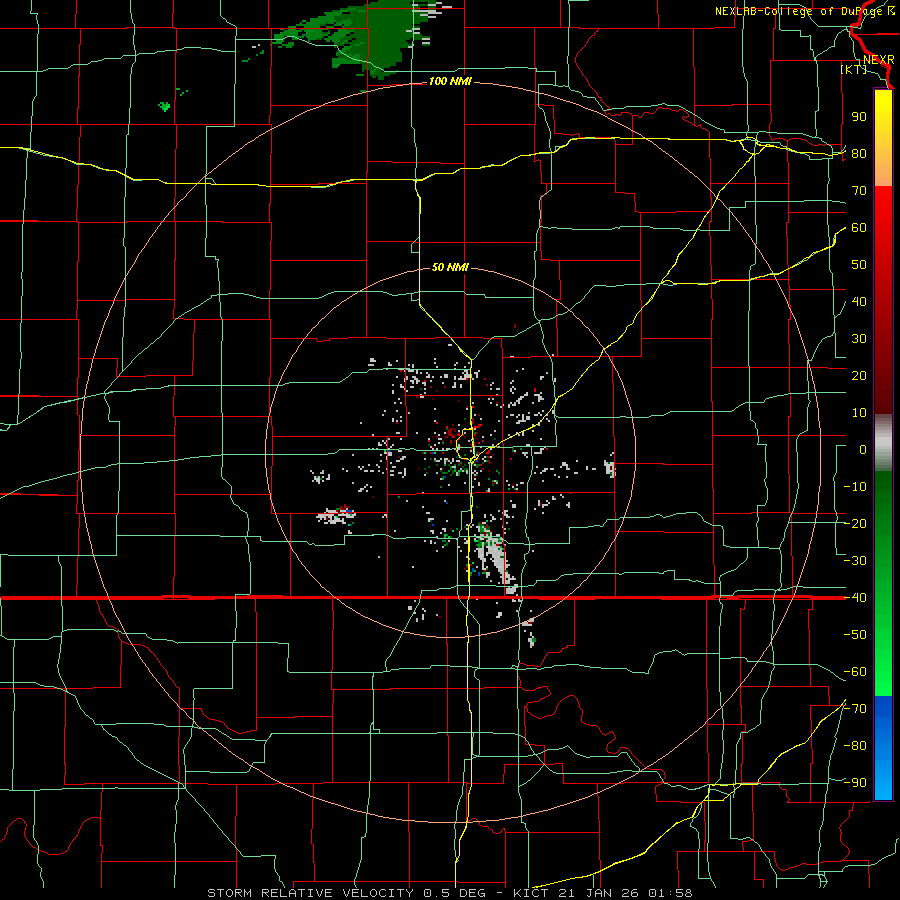Click the 60 value on the velocity scale
The image size is (900, 900).
[859, 228]
